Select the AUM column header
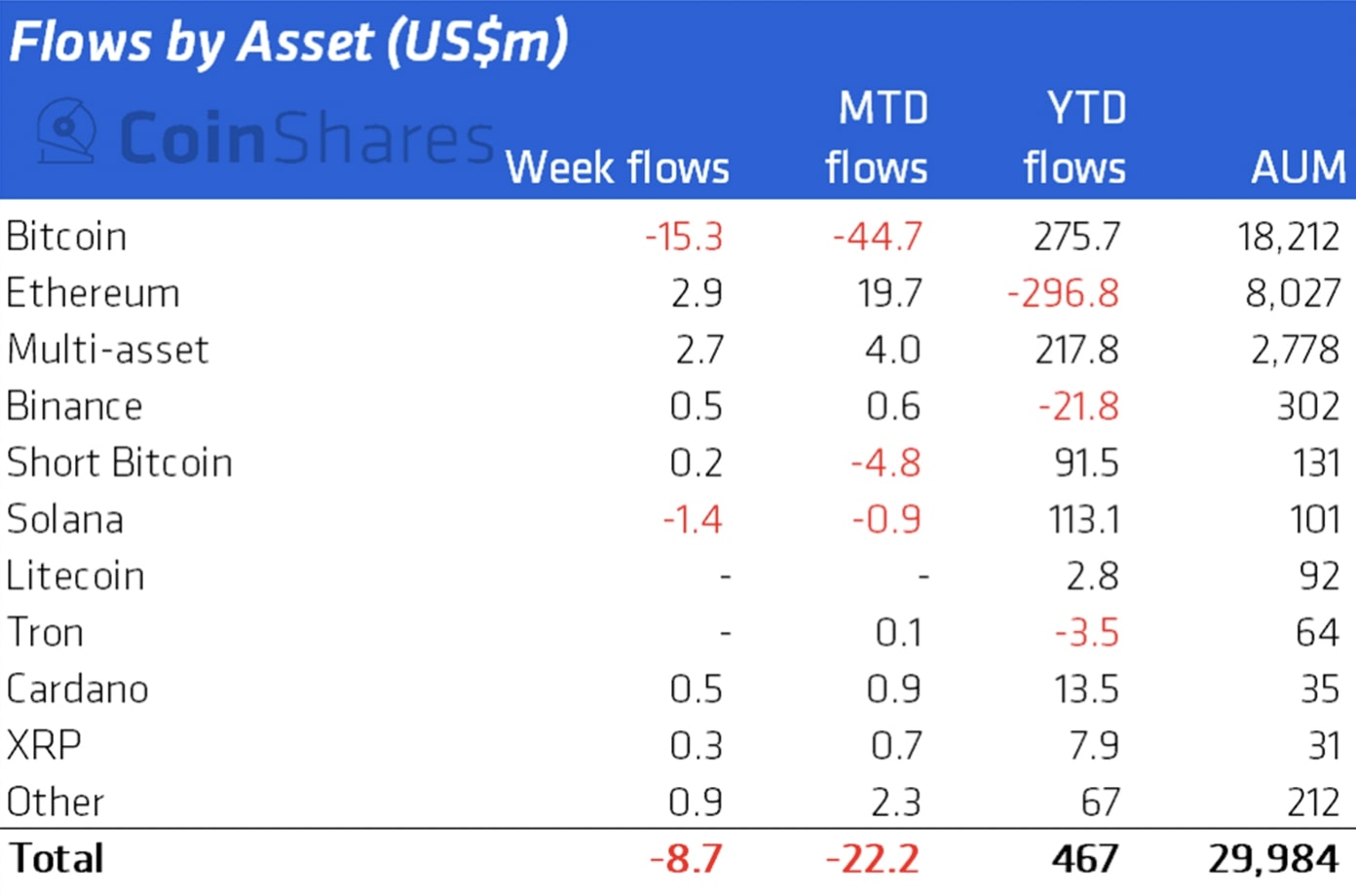This screenshot has height=896, width=1356. tap(1299, 168)
